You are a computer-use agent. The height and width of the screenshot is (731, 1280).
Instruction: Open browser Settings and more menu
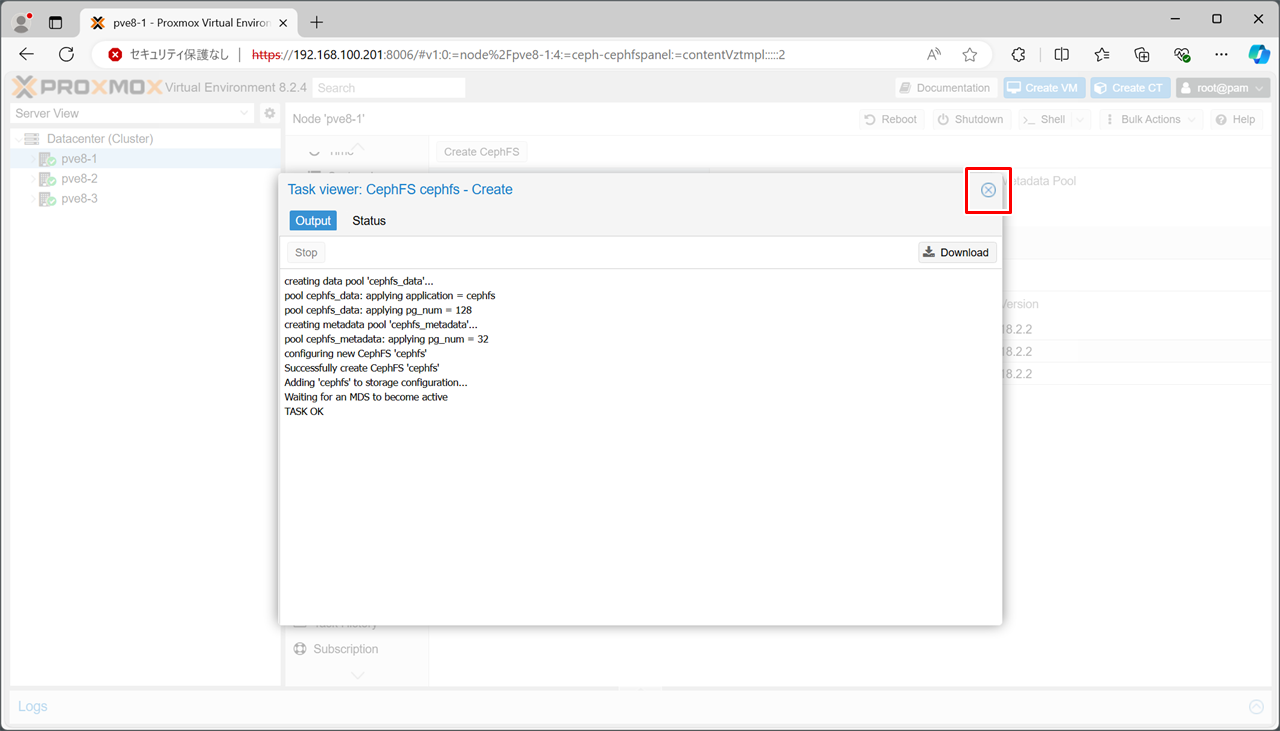(x=1221, y=55)
